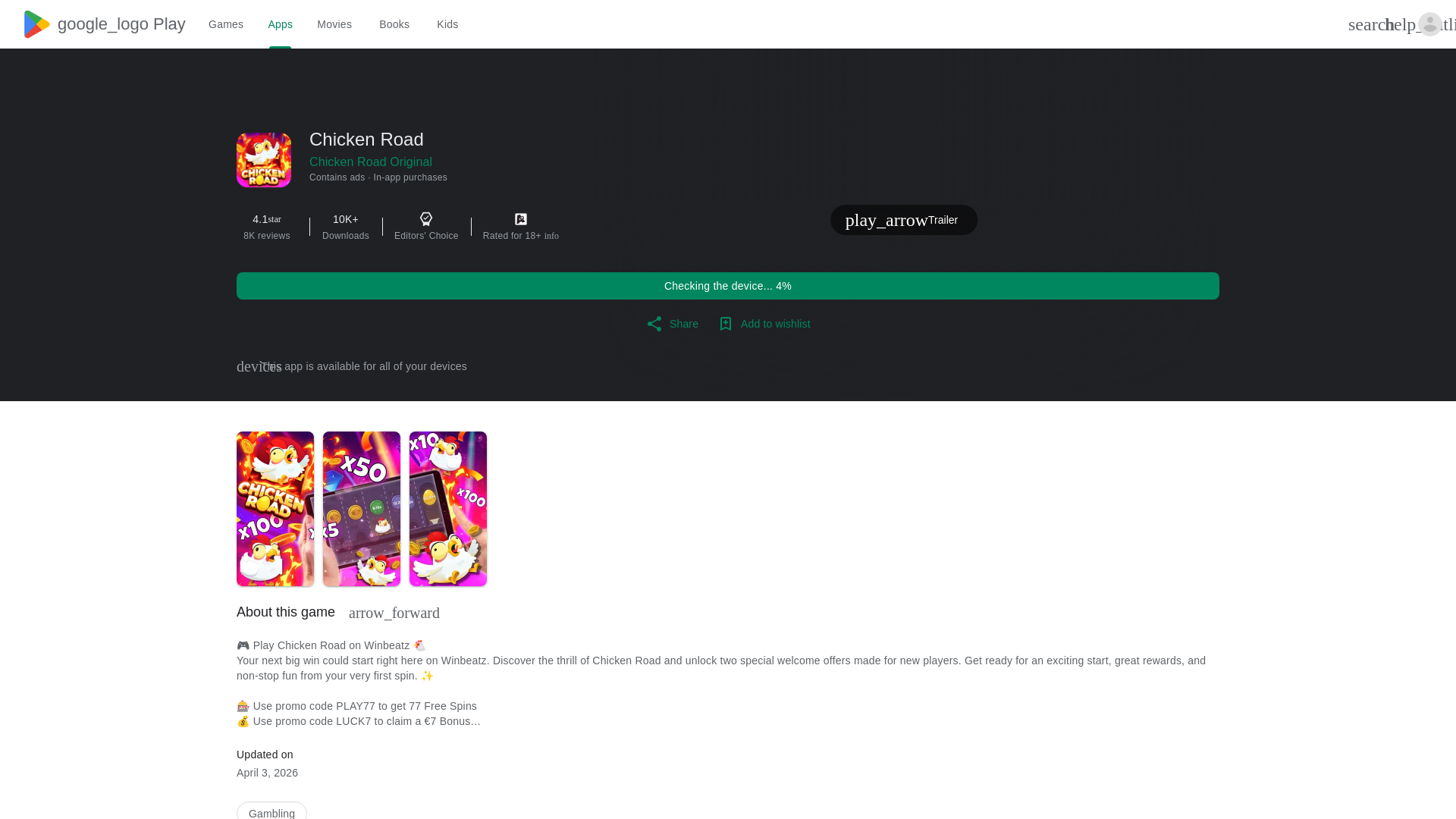Switch to the Books tab
Viewport: 1456px width, 819px height.
394,24
